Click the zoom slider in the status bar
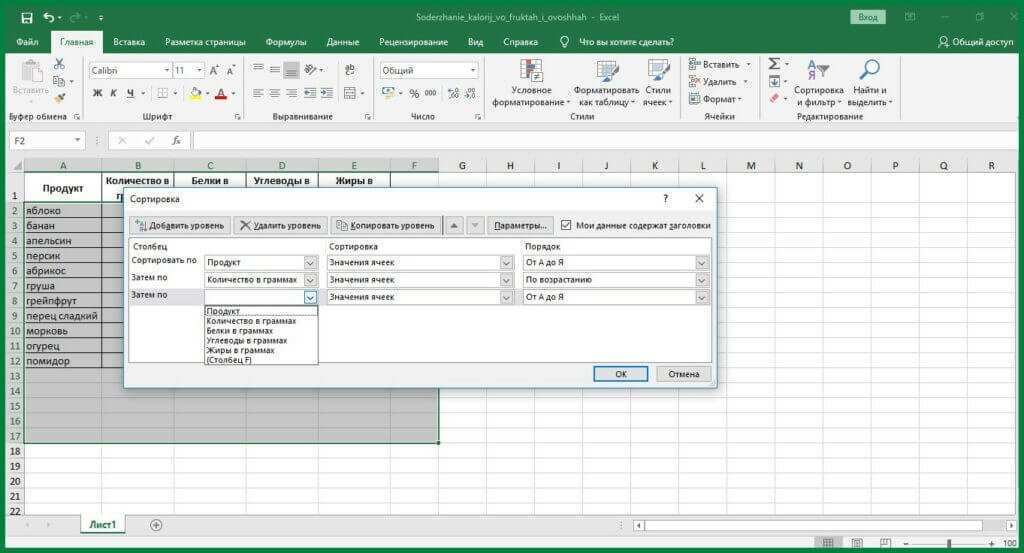Viewport: 1024px width, 553px height. coord(948,542)
